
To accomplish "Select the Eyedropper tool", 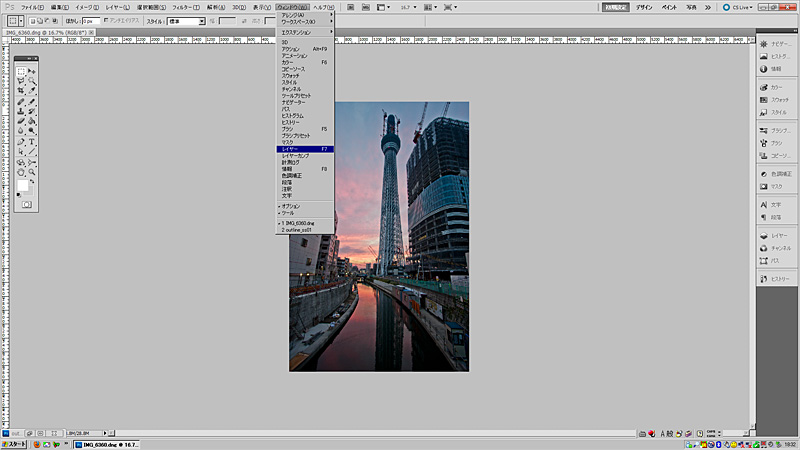I will pos(32,91).
